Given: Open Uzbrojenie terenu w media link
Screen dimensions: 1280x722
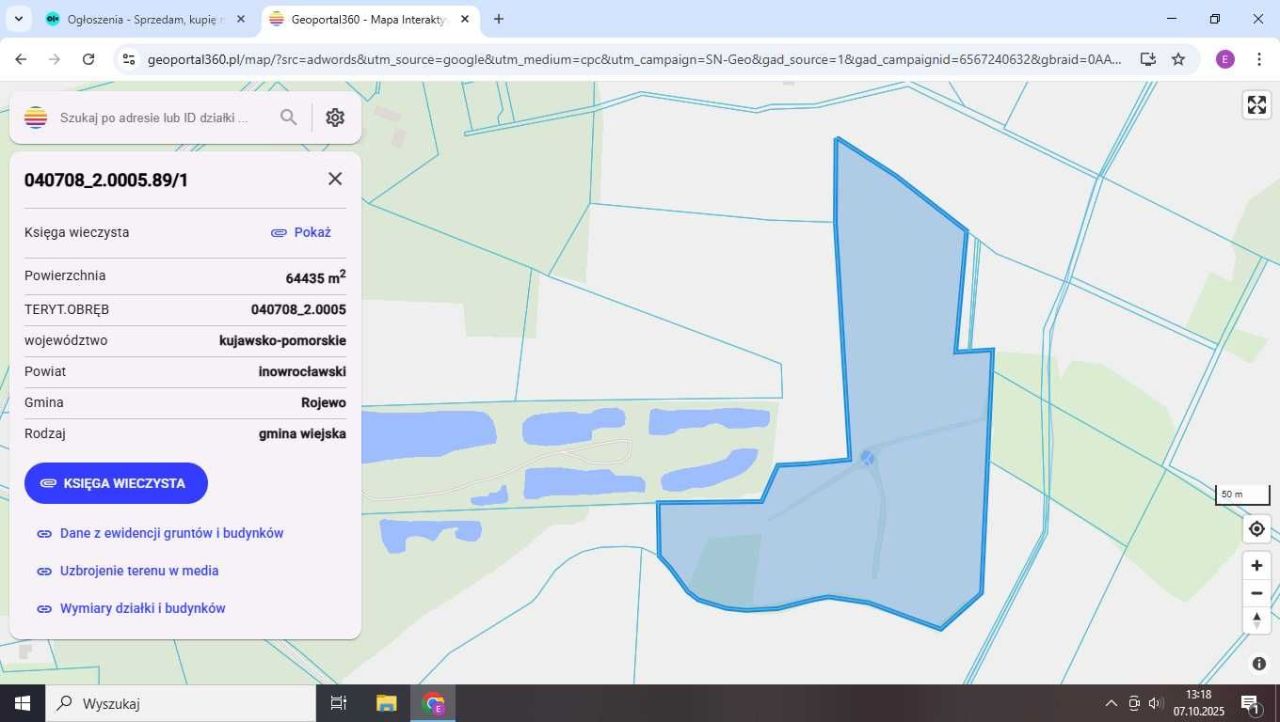Looking at the screenshot, I should 139,570.
